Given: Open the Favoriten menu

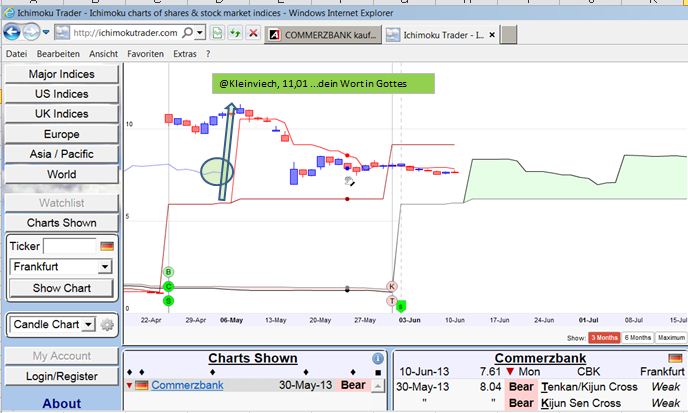Looking at the screenshot, I should [x=145, y=54].
